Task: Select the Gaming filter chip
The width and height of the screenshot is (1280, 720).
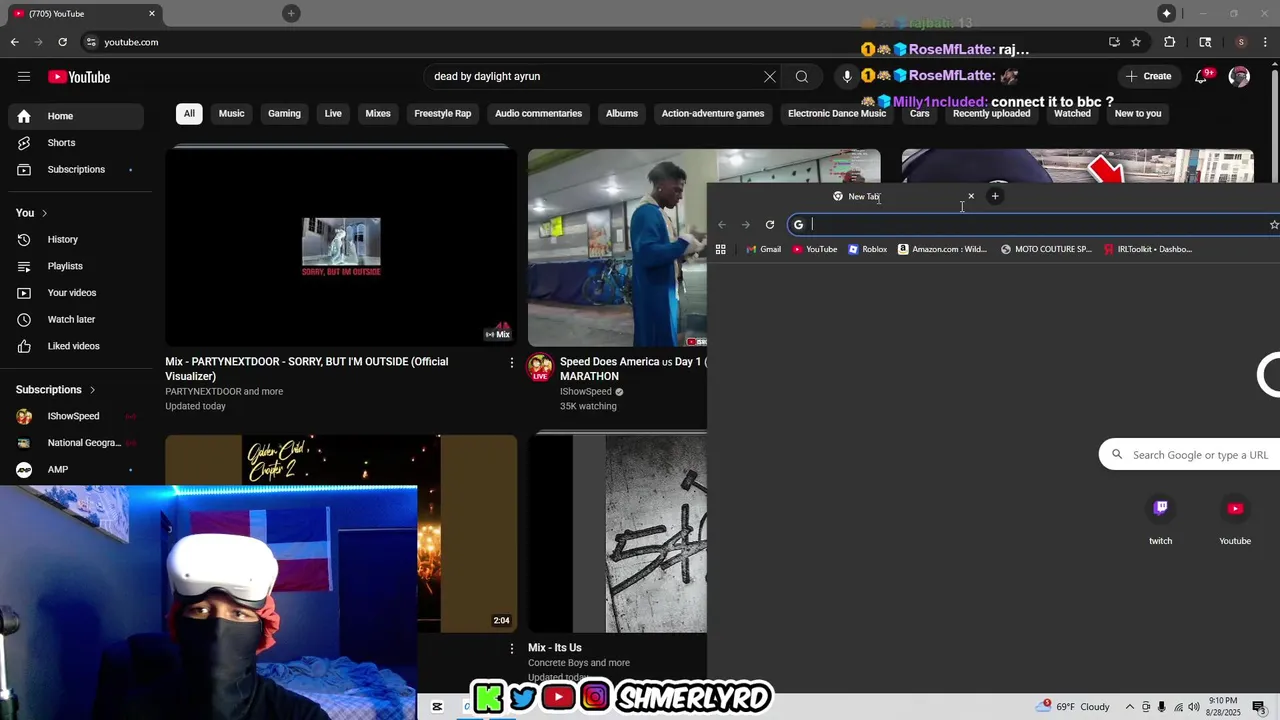Action: click(284, 114)
